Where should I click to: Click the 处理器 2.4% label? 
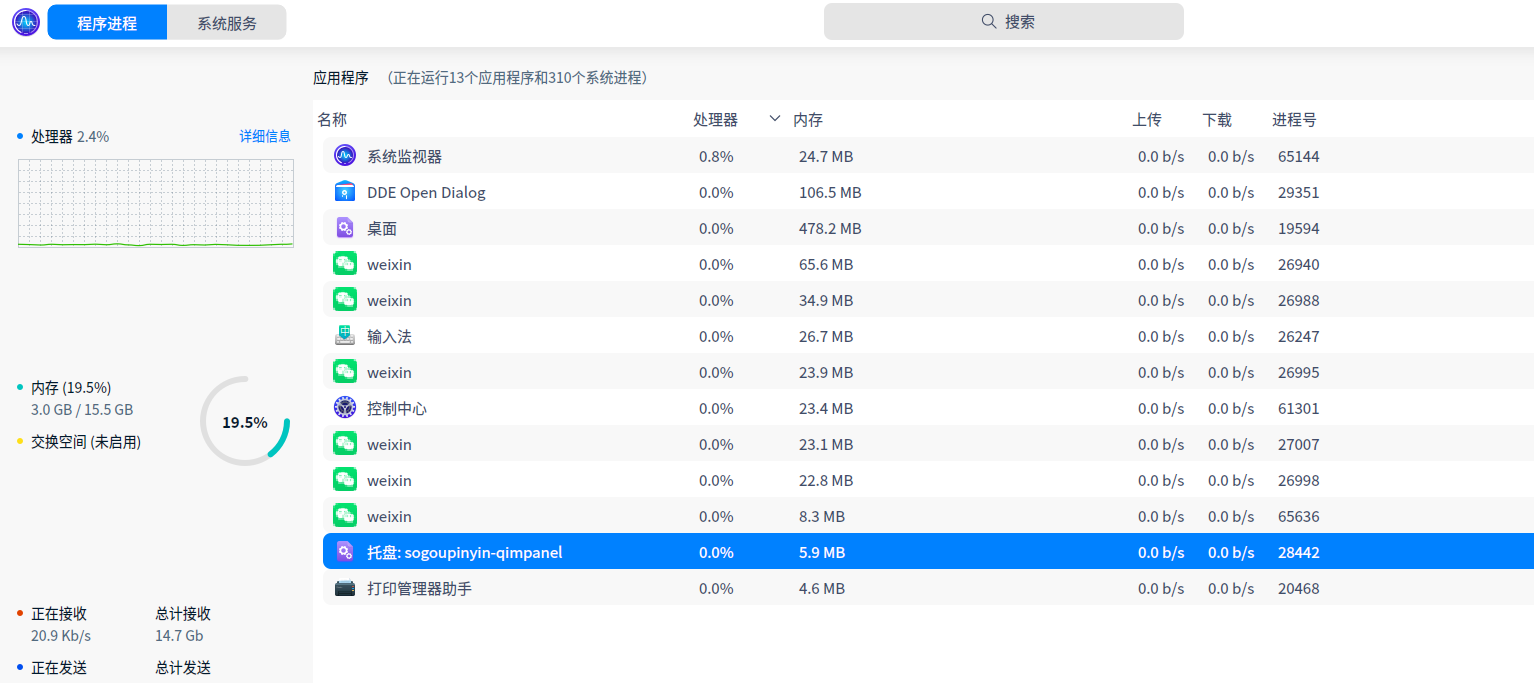[x=70, y=136]
